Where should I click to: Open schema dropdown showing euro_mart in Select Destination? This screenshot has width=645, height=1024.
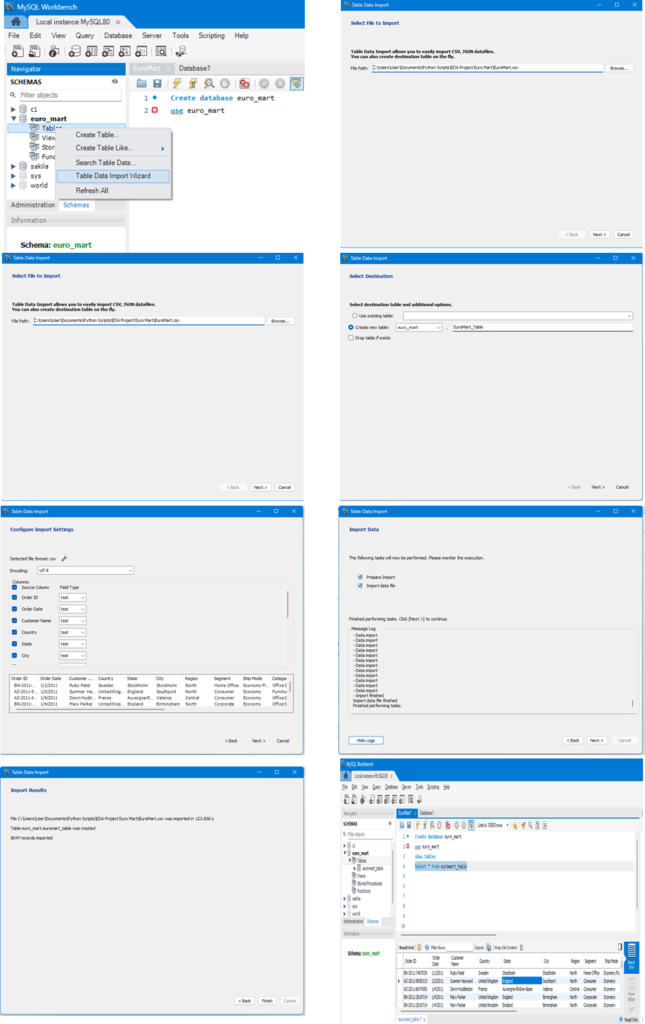pyautogui.click(x=419, y=327)
